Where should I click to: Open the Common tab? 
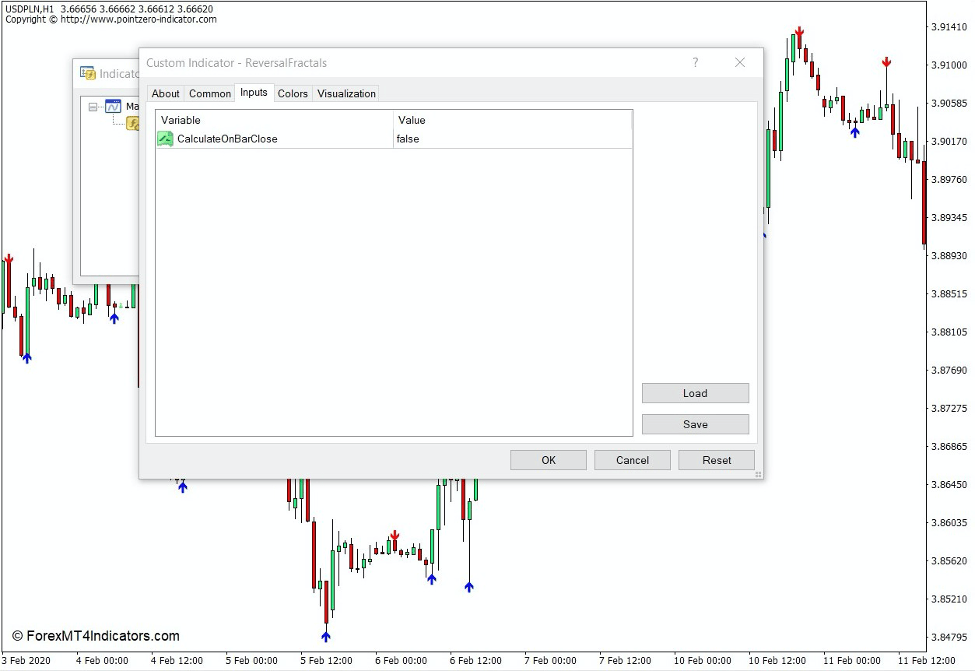(210, 93)
